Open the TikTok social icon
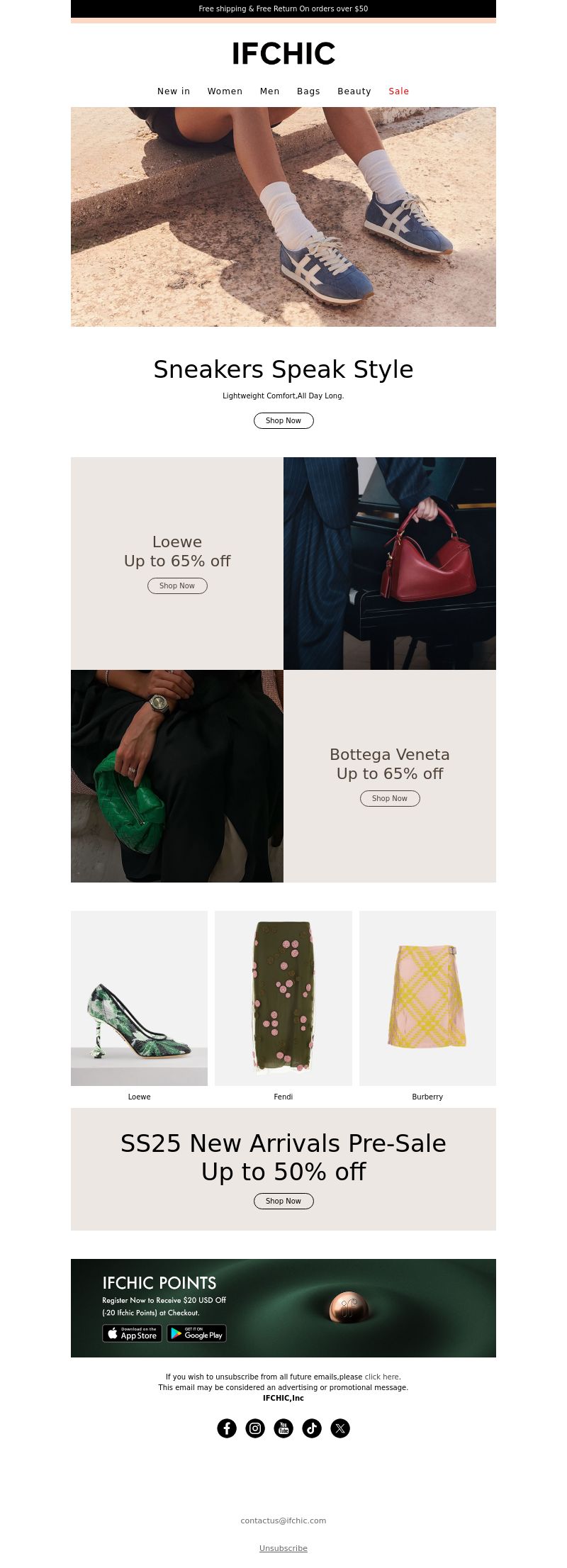This screenshot has height=1568, width=567. click(x=312, y=1428)
